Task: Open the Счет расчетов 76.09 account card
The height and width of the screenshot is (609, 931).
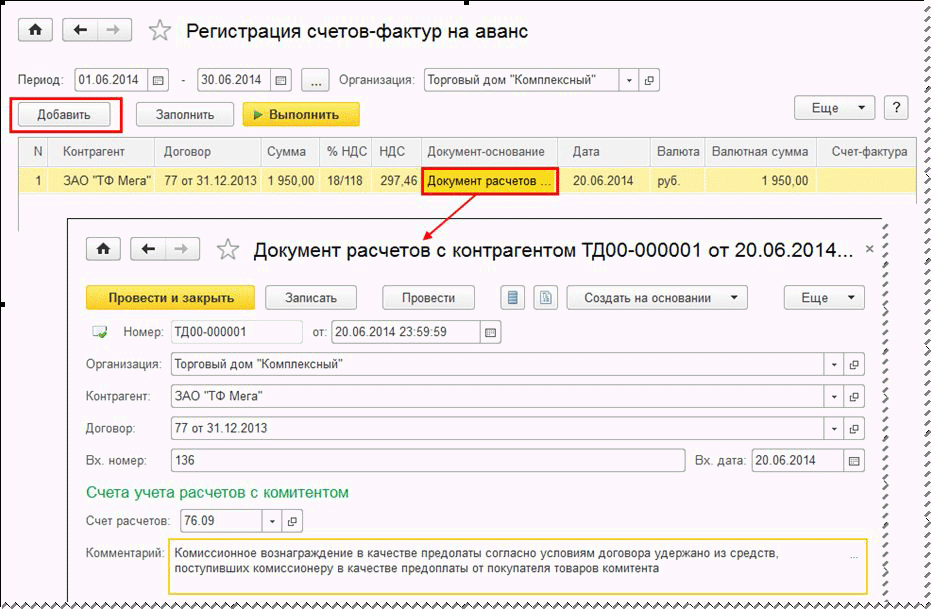Action: (x=291, y=521)
